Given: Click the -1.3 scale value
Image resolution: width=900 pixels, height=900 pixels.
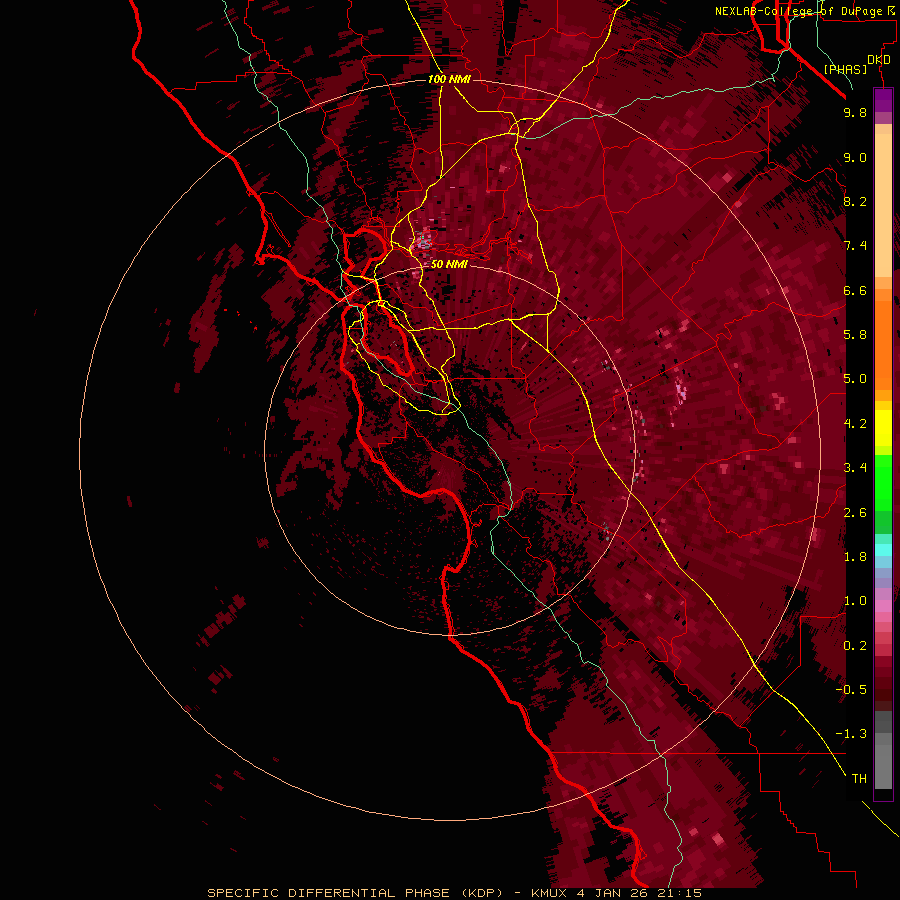Looking at the screenshot, I should click(851, 734).
